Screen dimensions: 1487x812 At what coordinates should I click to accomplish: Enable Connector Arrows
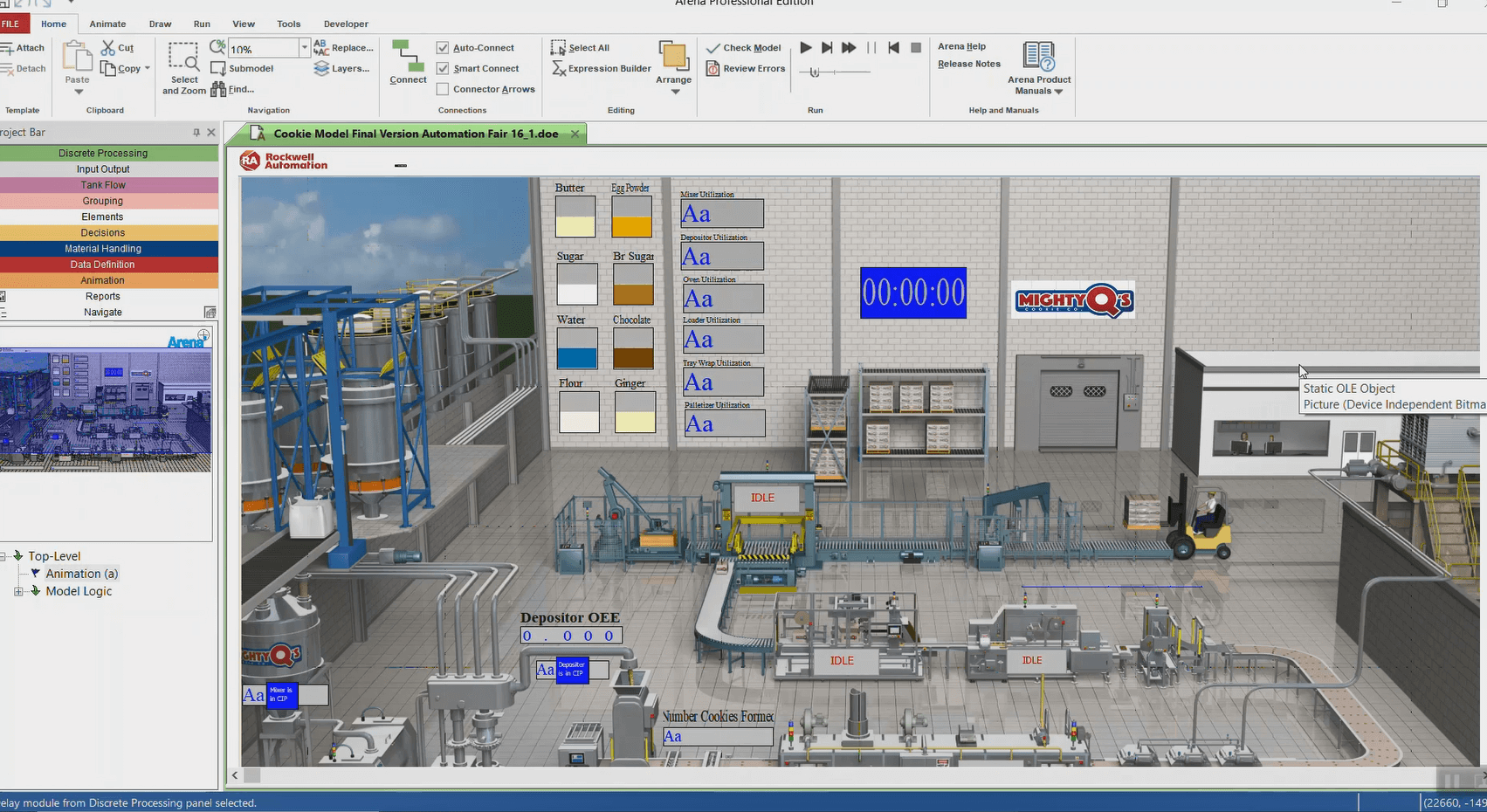click(441, 88)
